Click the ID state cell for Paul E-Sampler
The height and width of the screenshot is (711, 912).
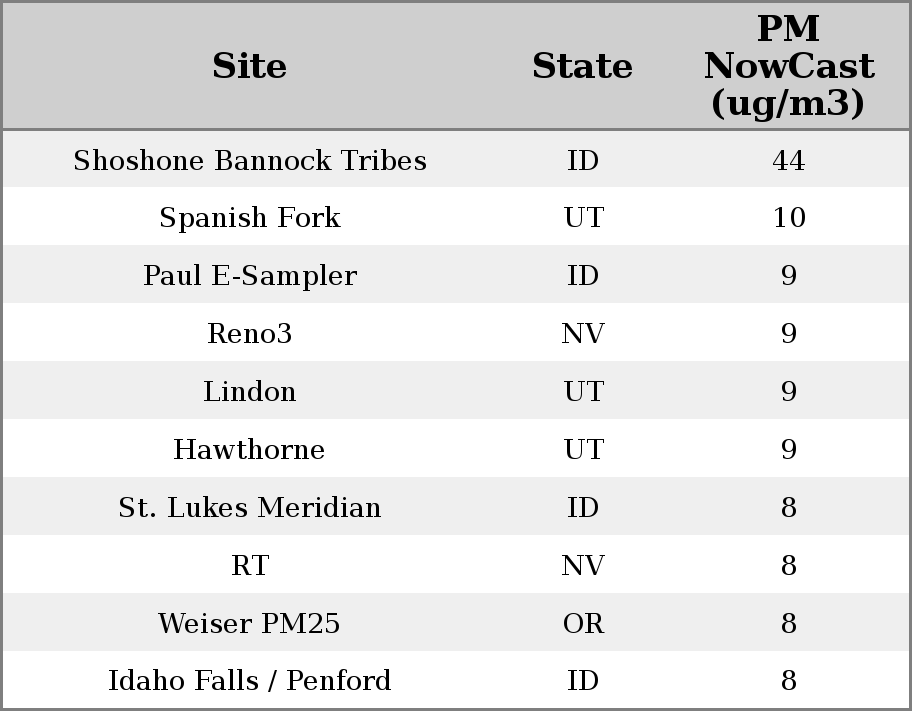point(583,276)
